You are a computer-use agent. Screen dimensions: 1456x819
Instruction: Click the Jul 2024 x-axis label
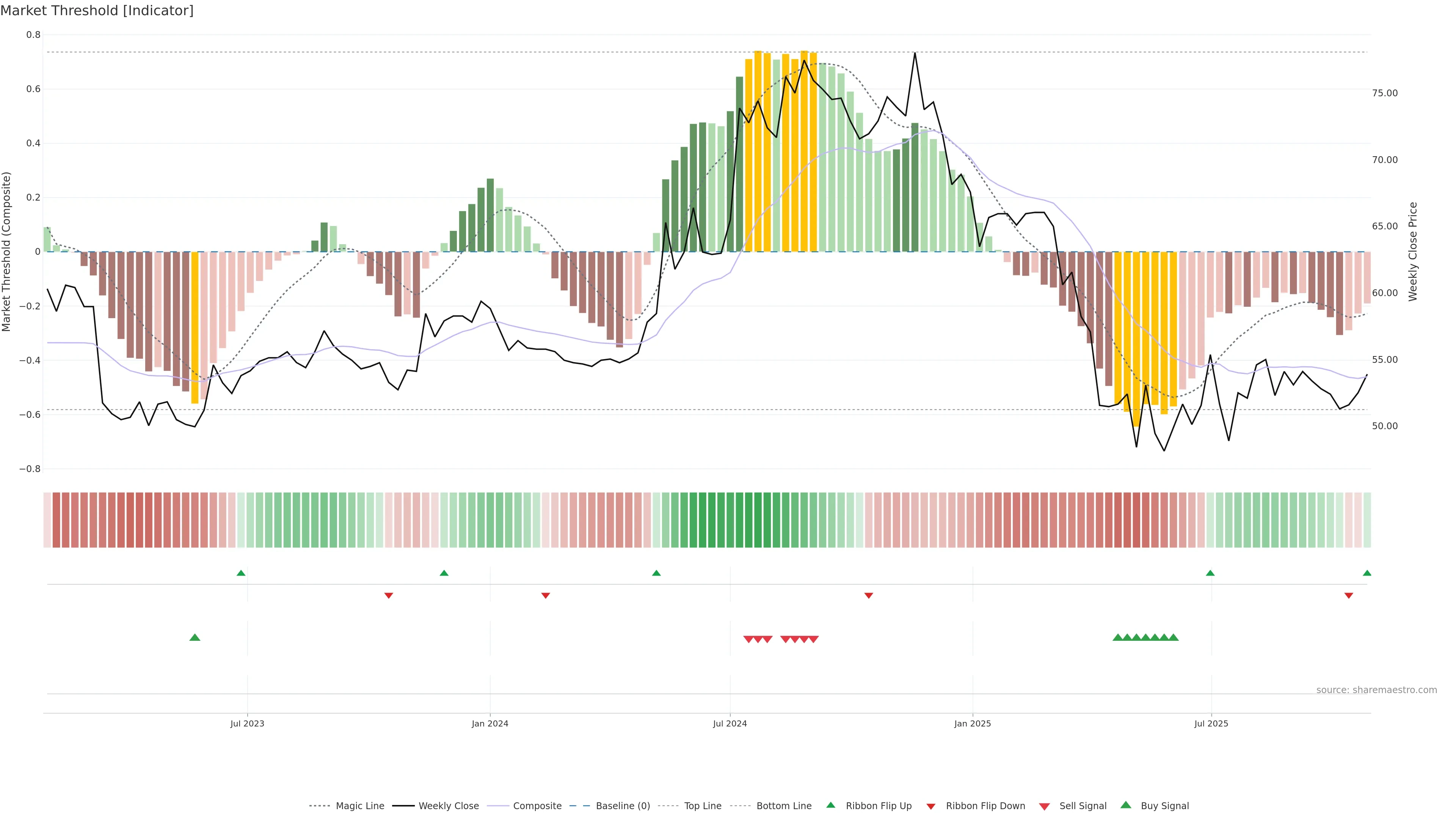[730, 723]
